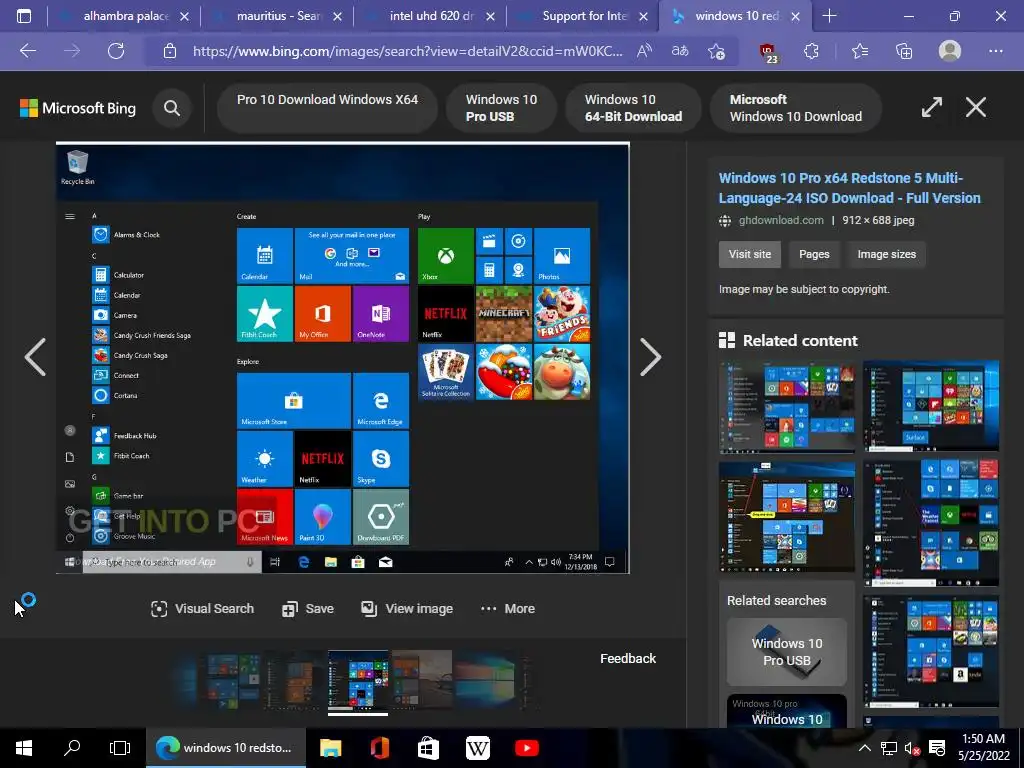Open the Office app on the taskbar

coord(379,748)
